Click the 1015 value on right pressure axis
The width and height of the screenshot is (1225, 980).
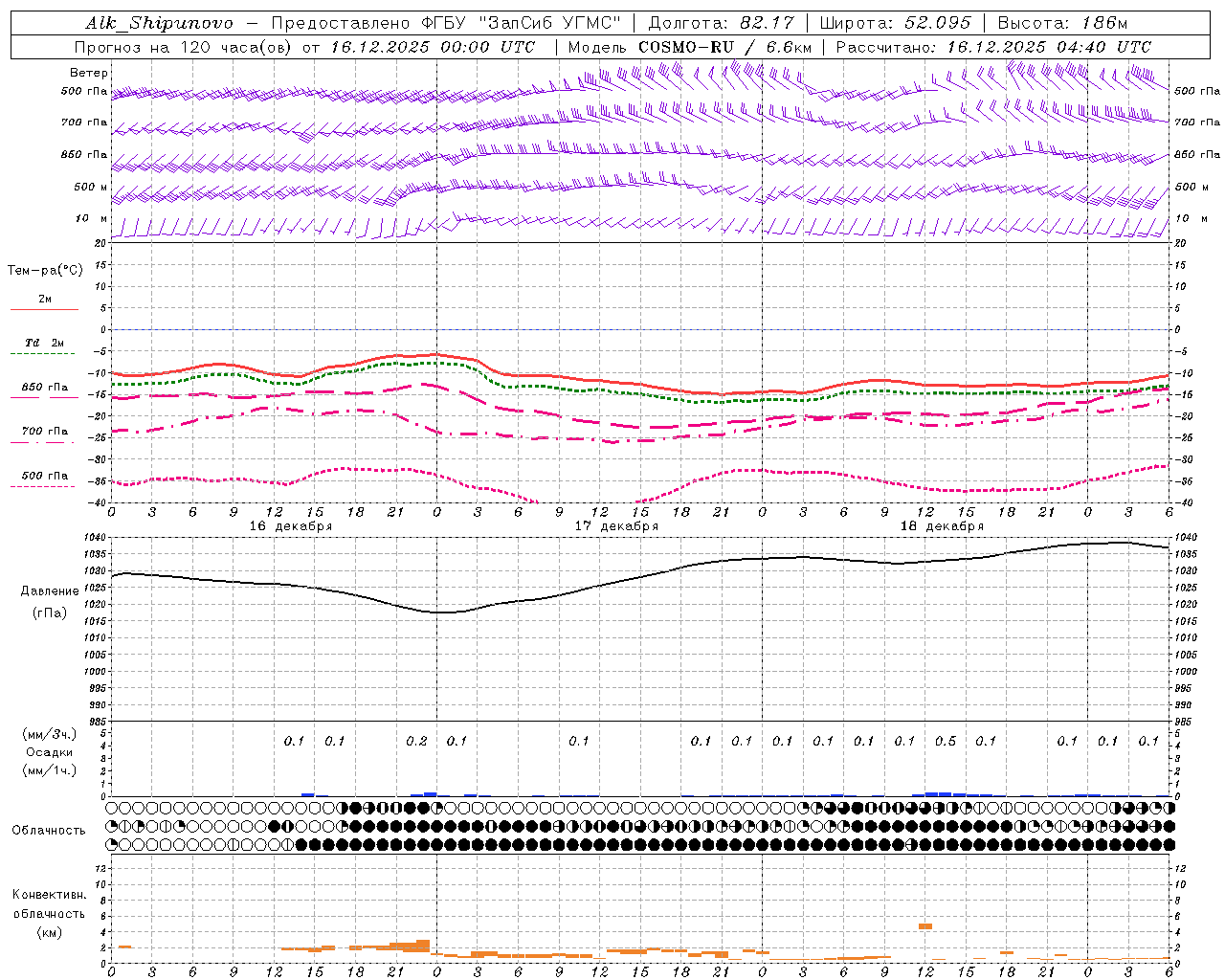coord(1185,621)
